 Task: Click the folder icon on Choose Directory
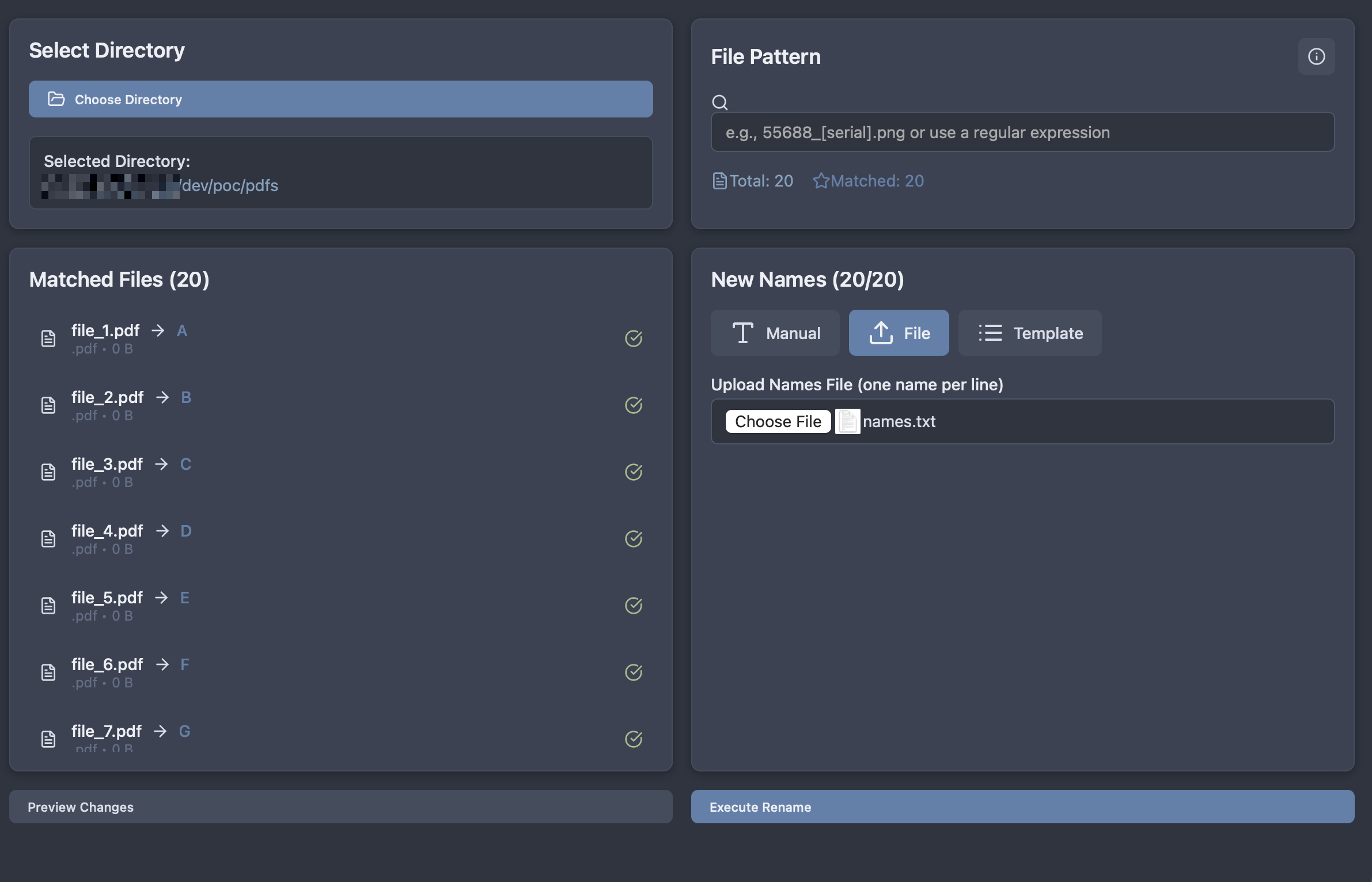coord(56,99)
